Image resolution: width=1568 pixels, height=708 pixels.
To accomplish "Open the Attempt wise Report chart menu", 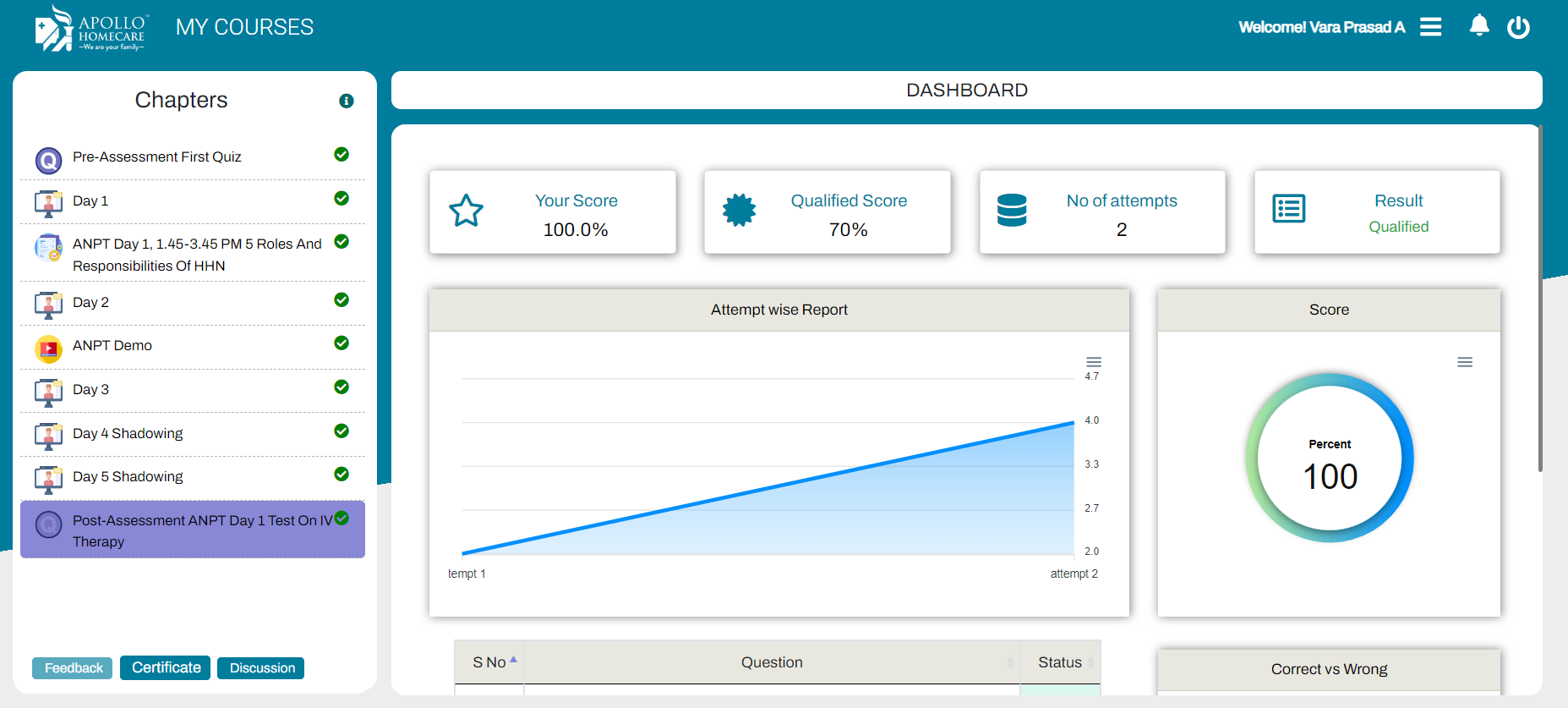I will pyautogui.click(x=1093, y=362).
